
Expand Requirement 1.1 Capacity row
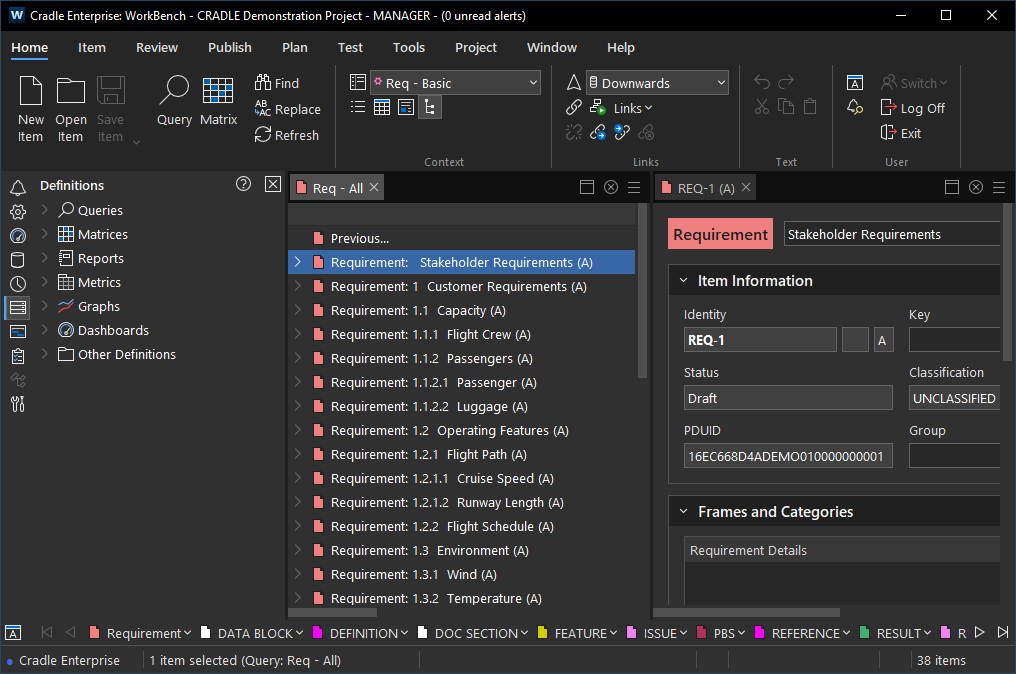pyautogui.click(x=298, y=310)
